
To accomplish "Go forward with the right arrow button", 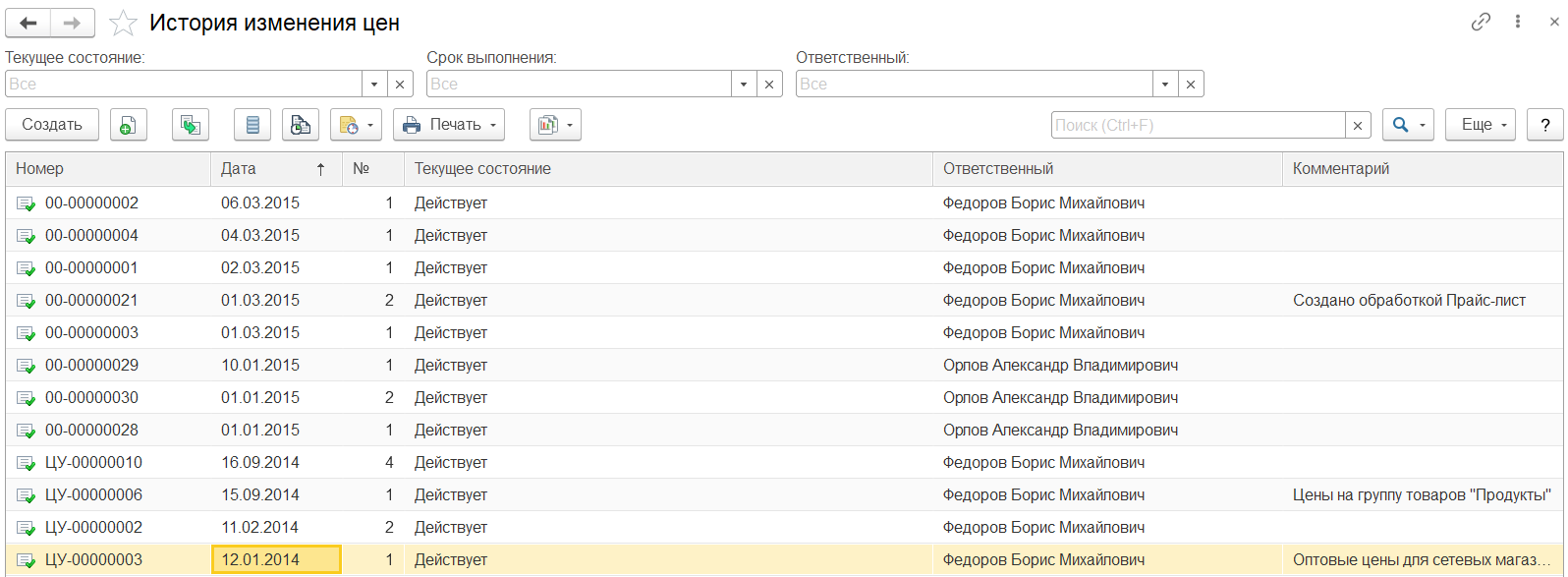I will coord(72,23).
